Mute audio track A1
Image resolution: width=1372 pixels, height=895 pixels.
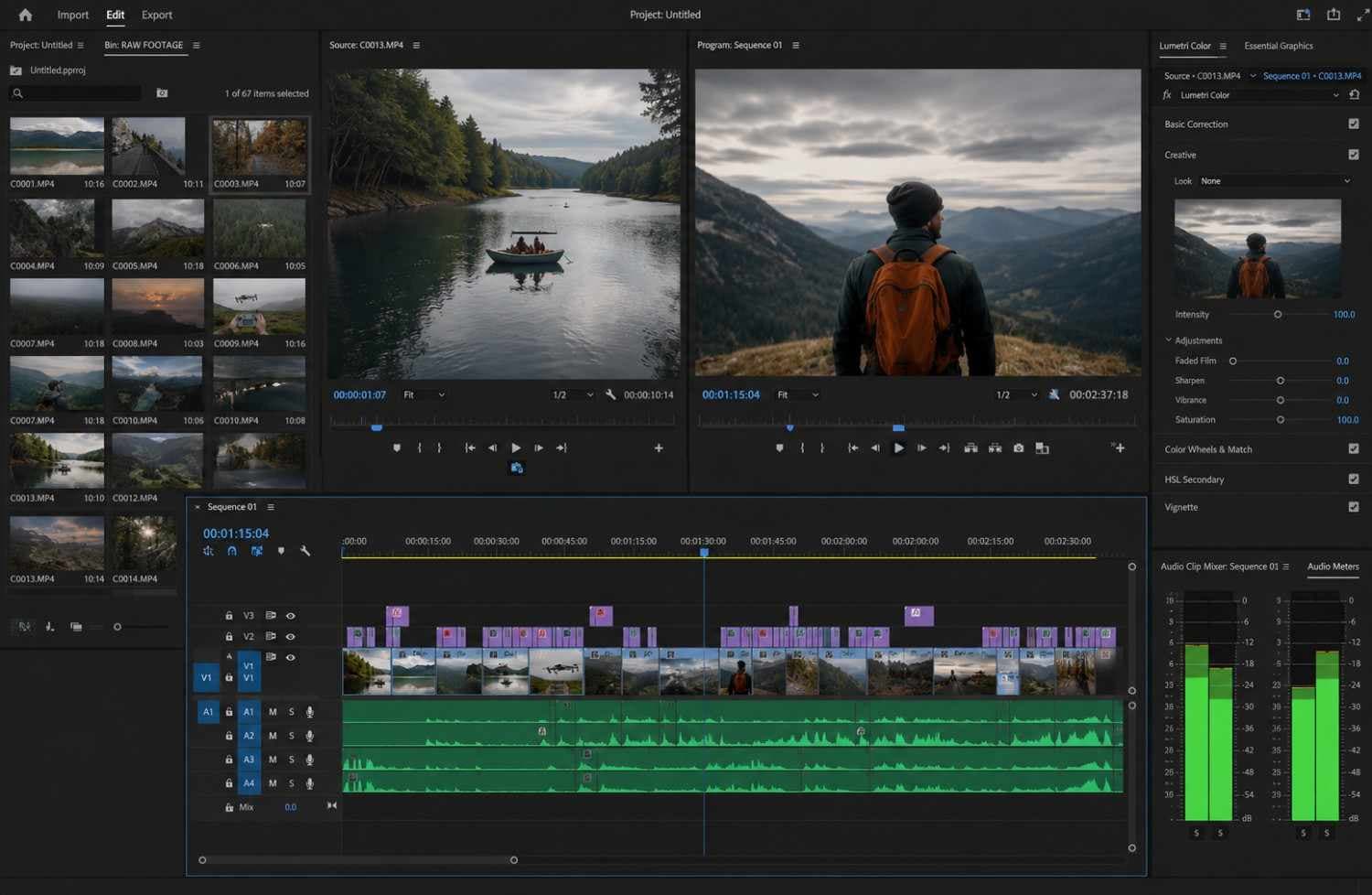click(x=273, y=712)
